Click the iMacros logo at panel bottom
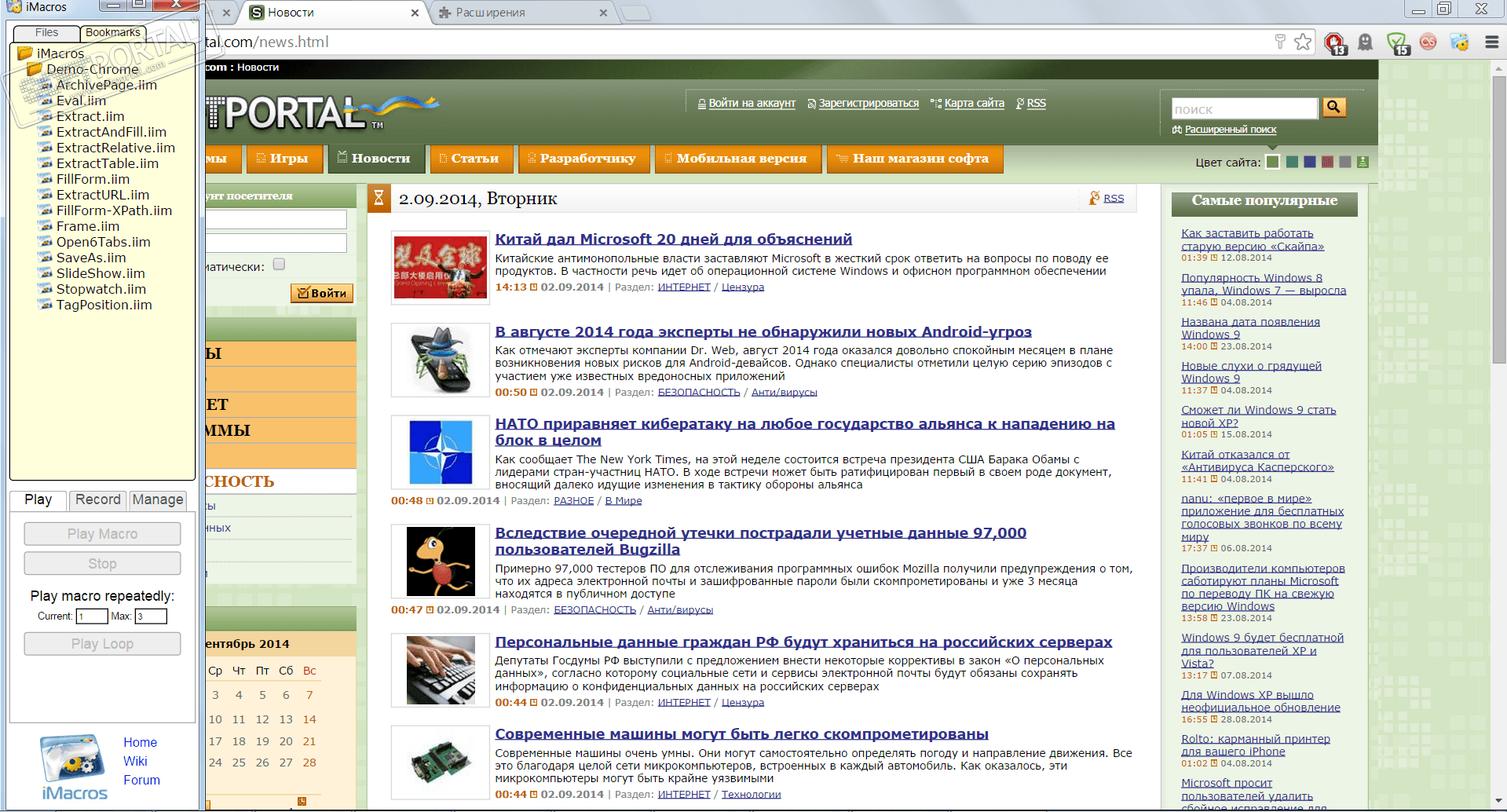This screenshot has height=812, width=1507. point(75,767)
